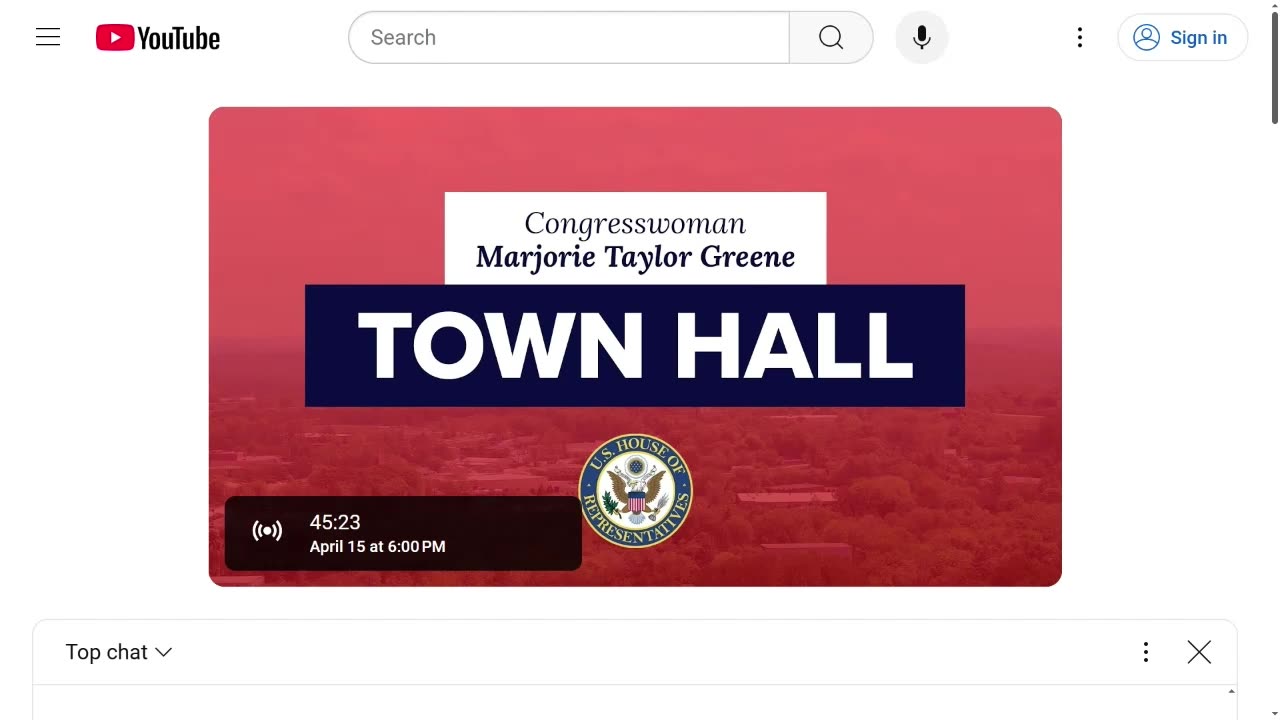Open the Town Hall video thumbnail
Image resolution: width=1280 pixels, height=720 pixels.
tap(635, 347)
